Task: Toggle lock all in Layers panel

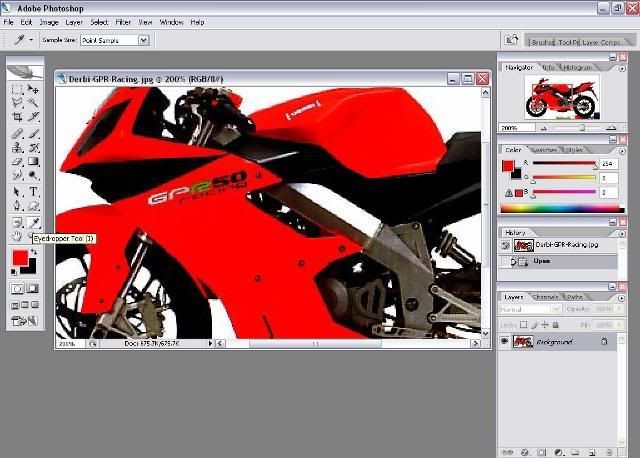Action: point(556,325)
